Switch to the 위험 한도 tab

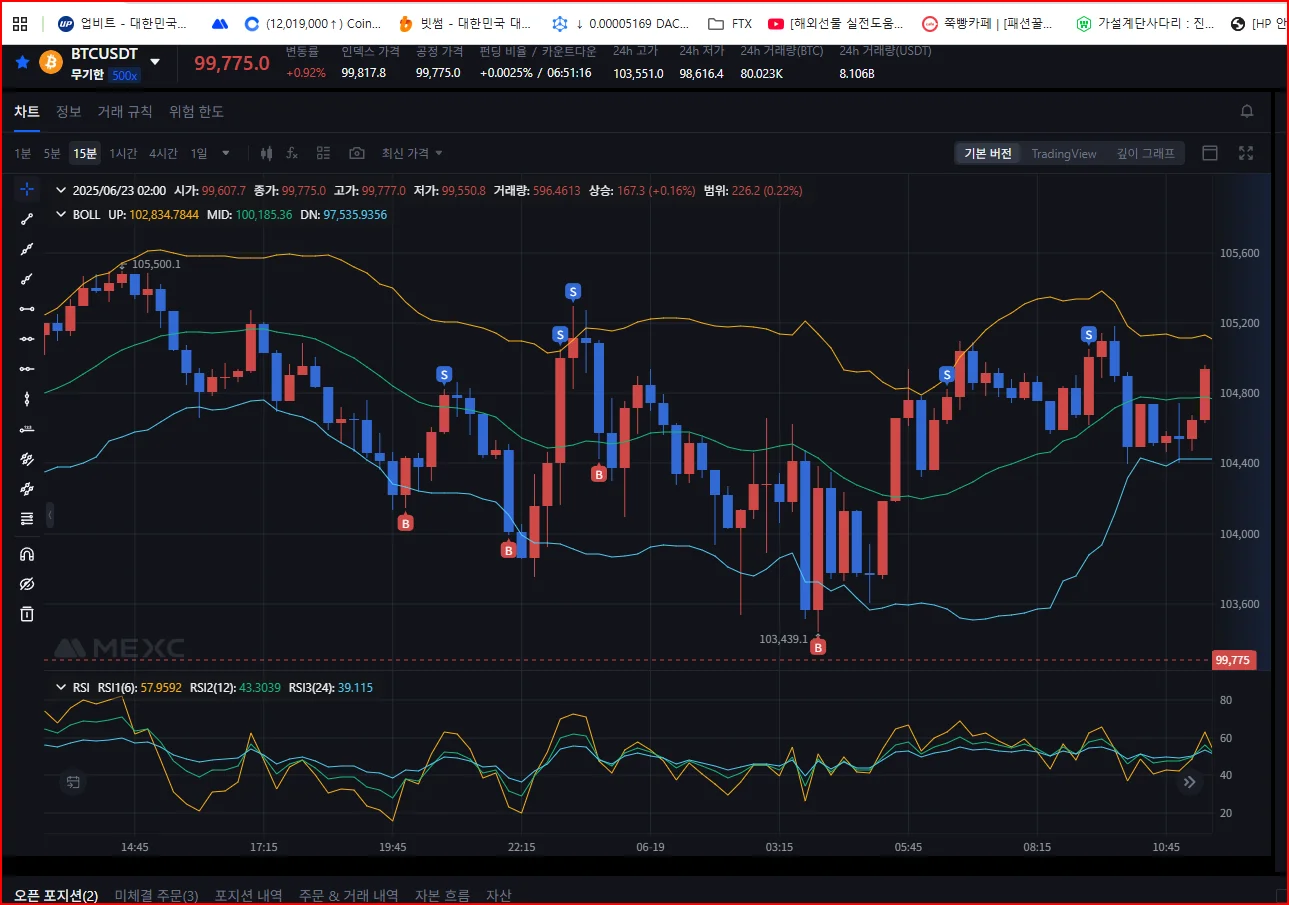tap(196, 111)
